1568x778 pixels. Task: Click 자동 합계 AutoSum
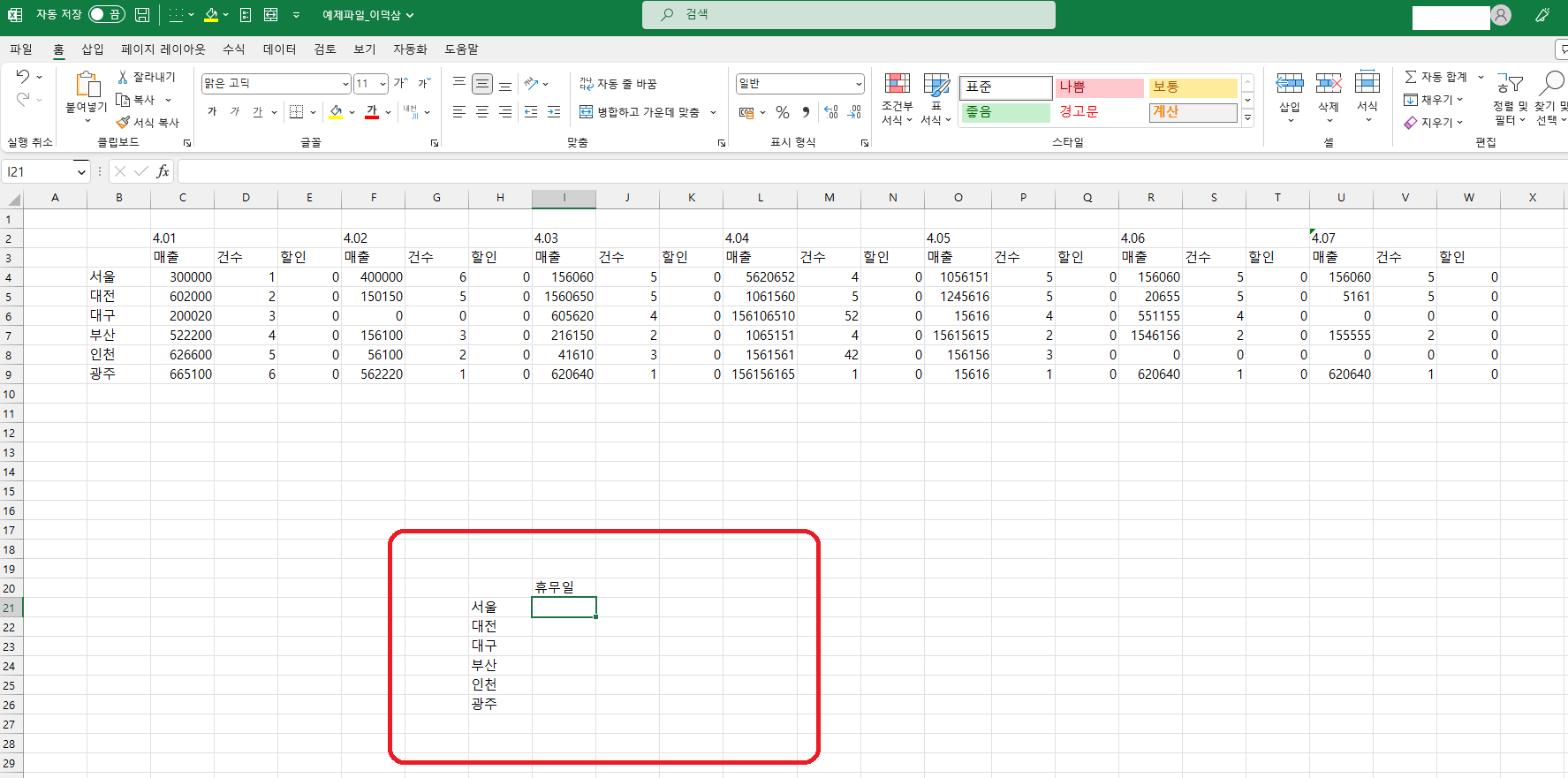click(1435, 77)
